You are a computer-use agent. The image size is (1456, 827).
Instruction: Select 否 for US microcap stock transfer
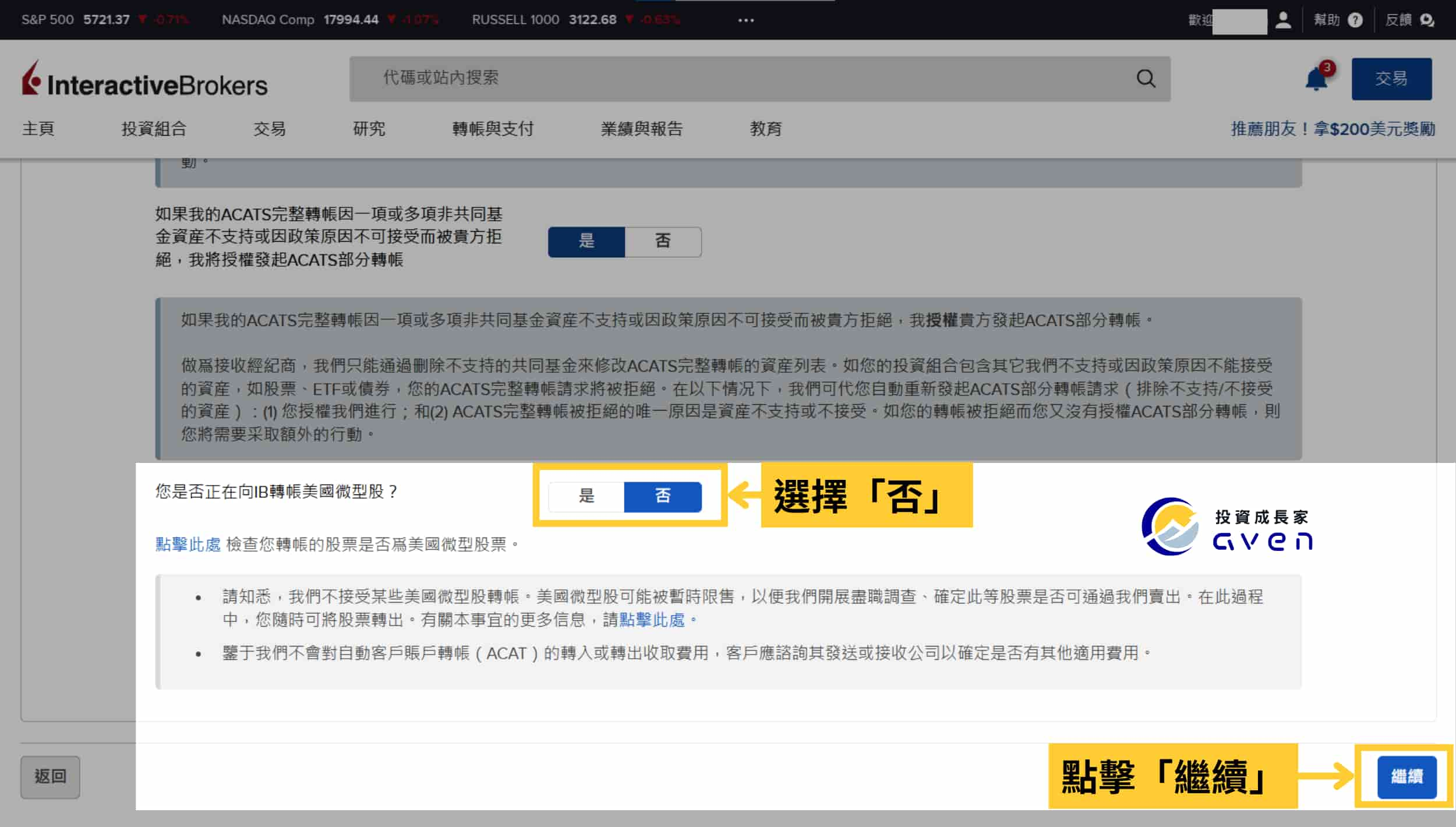tap(663, 496)
